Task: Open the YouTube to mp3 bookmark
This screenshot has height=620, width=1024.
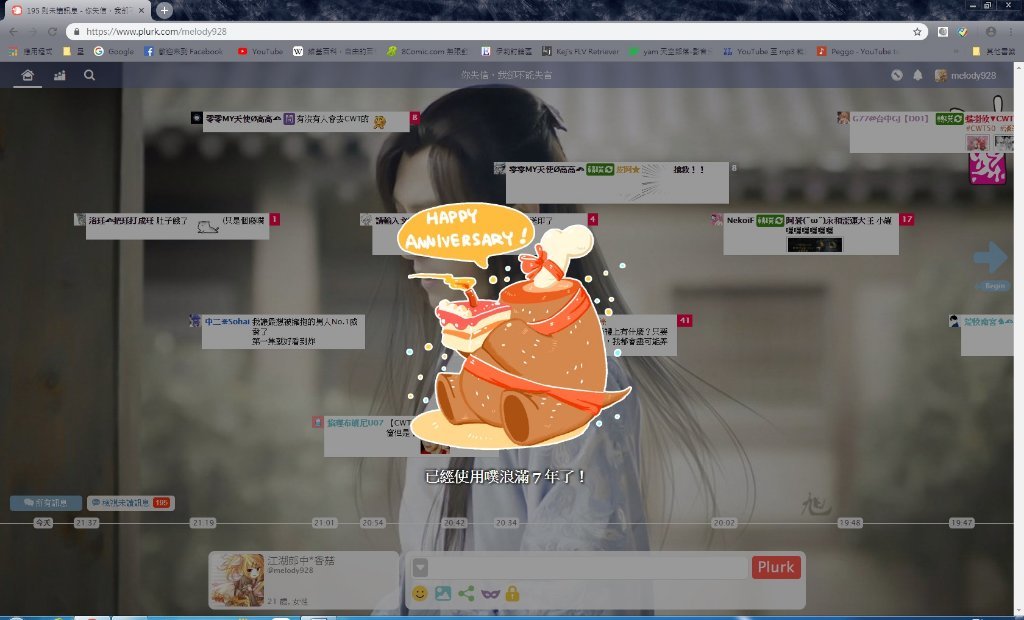Action: pyautogui.click(x=764, y=51)
